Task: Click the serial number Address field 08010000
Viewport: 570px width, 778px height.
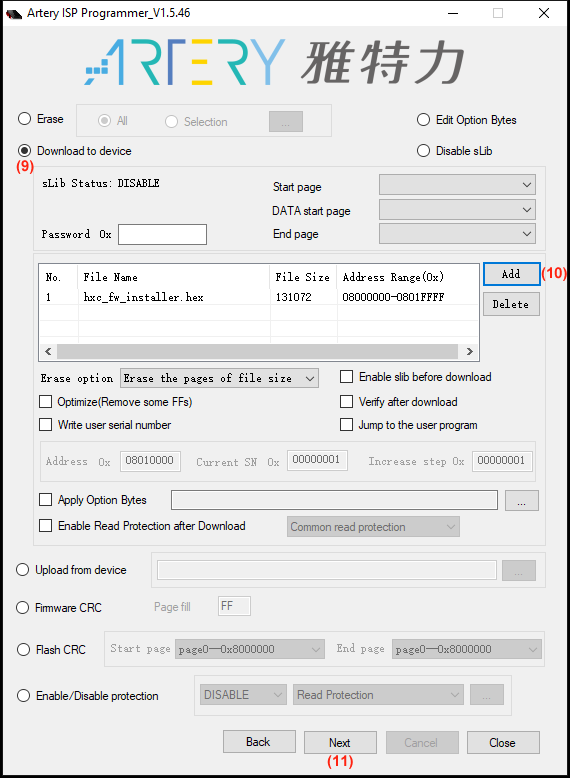Action: (150, 461)
